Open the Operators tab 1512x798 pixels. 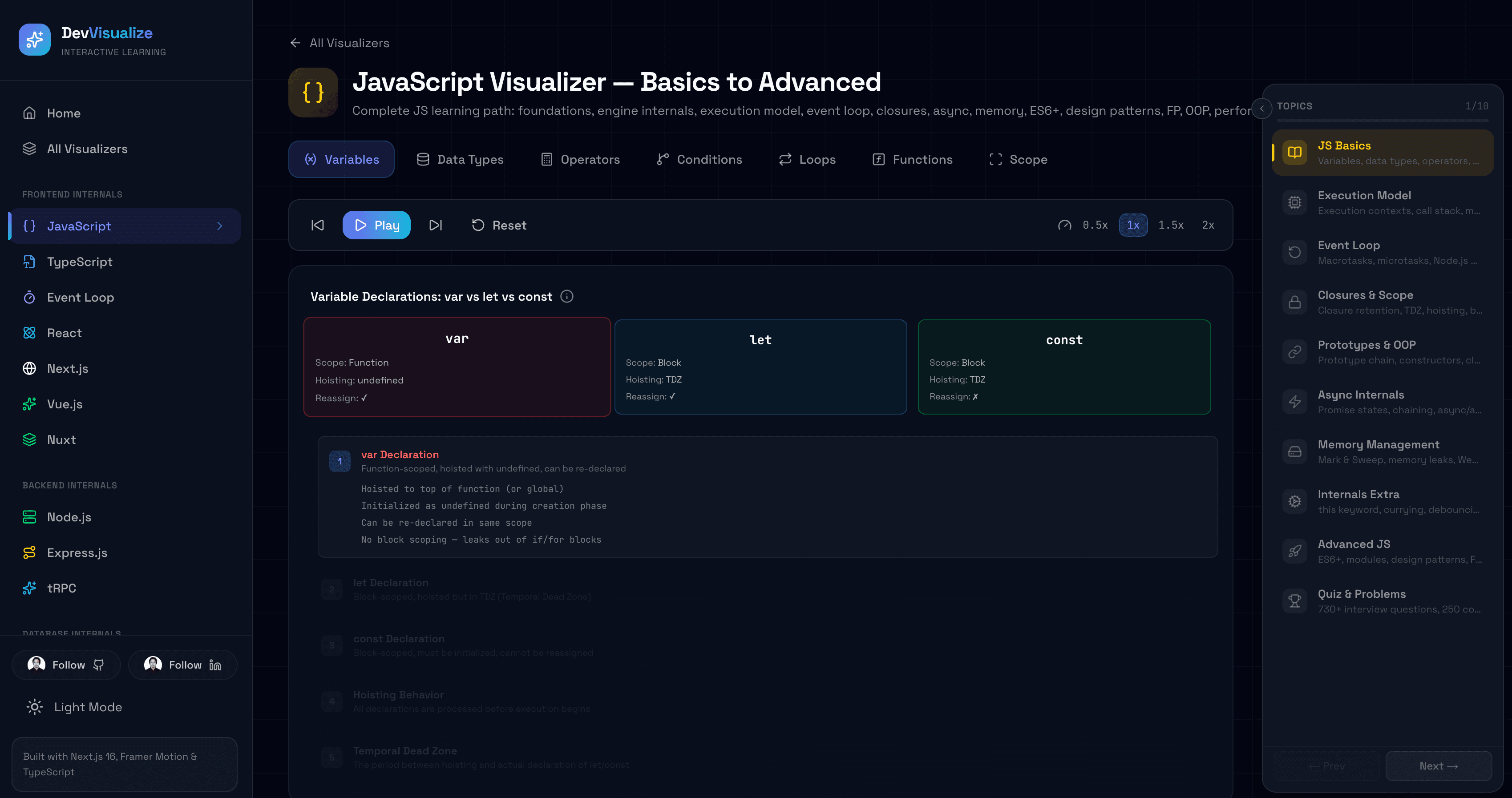[x=580, y=160]
